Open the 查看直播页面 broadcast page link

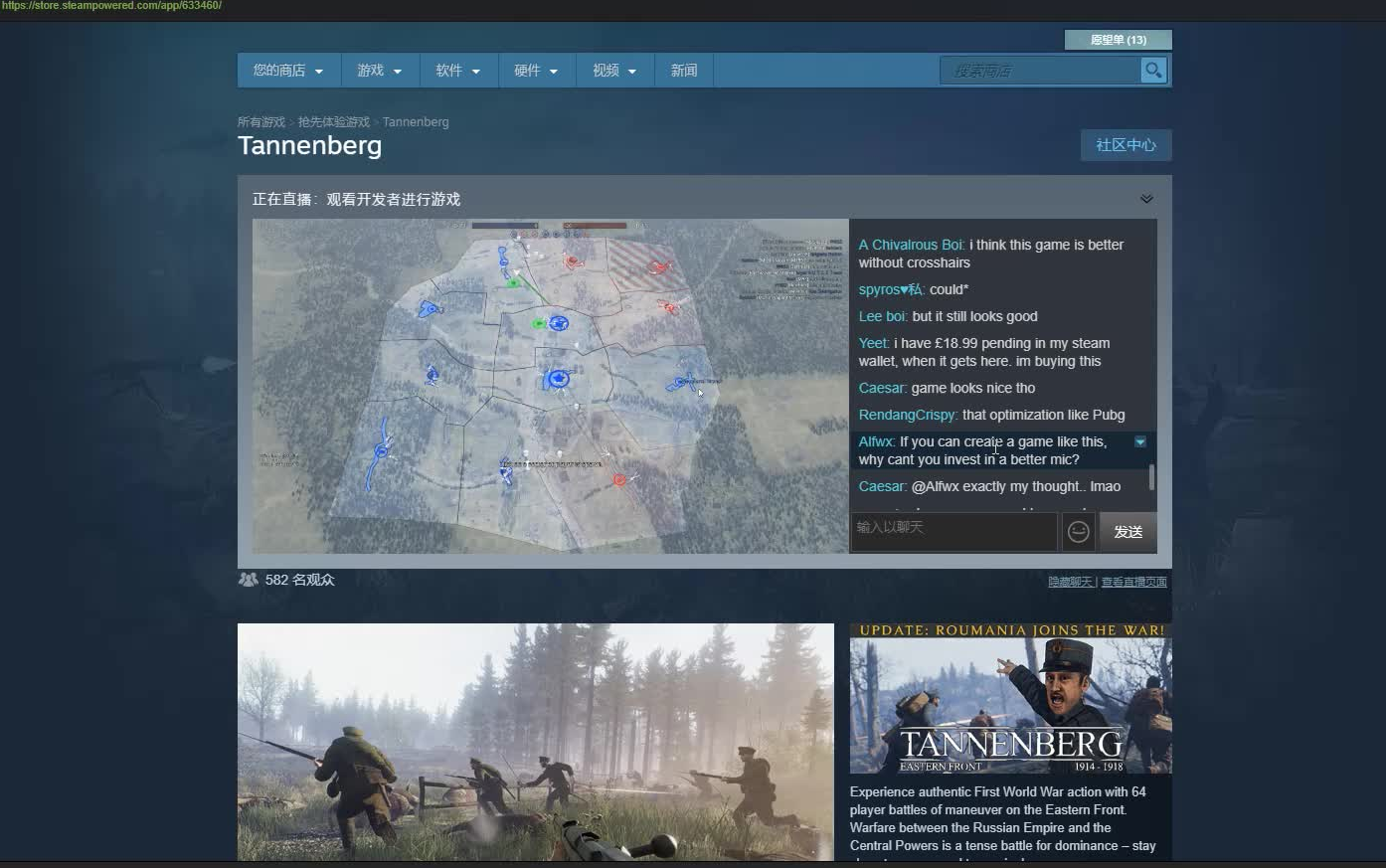[x=1133, y=582]
